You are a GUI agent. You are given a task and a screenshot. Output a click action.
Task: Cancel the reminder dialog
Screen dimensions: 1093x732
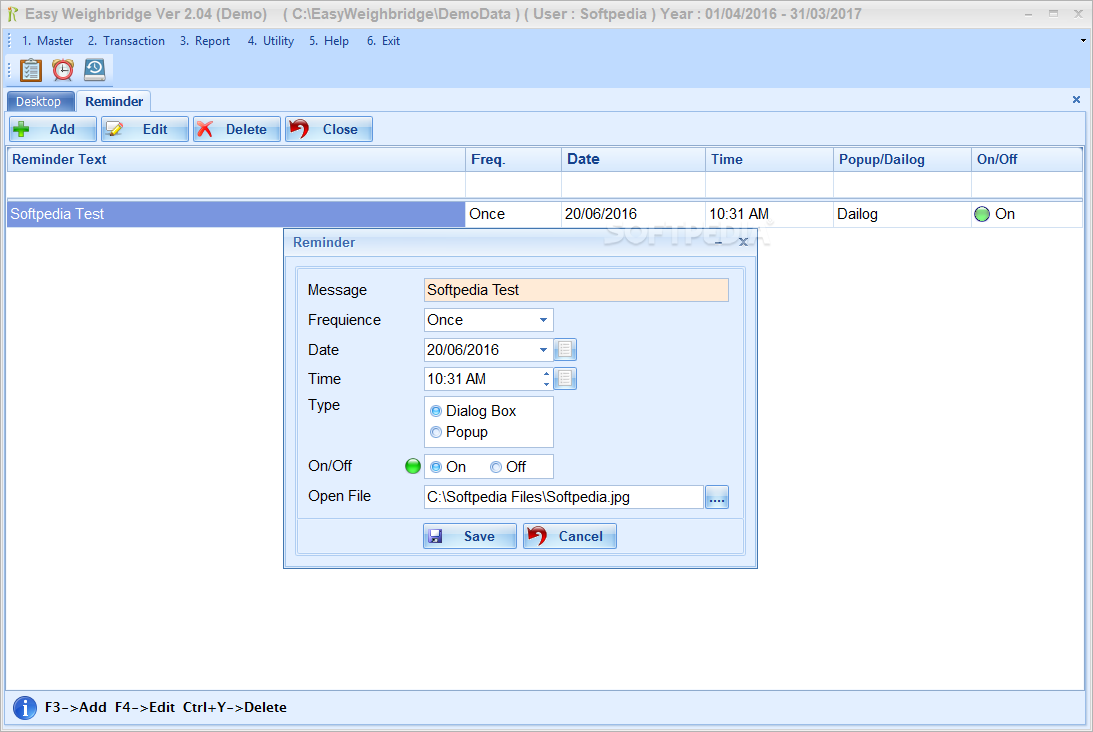pyautogui.click(x=570, y=536)
